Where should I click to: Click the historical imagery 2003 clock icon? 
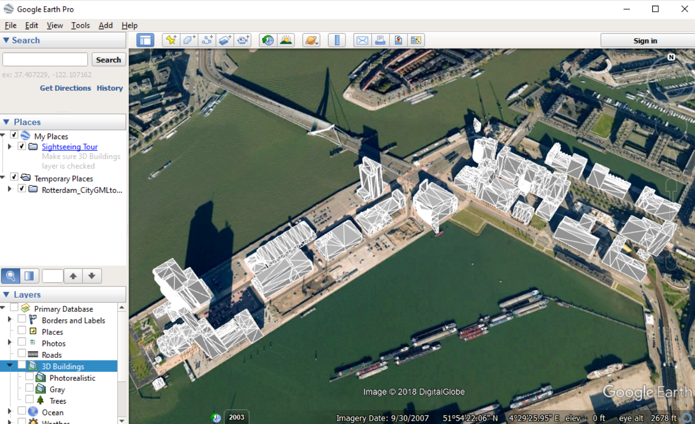[x=216, y=417]
